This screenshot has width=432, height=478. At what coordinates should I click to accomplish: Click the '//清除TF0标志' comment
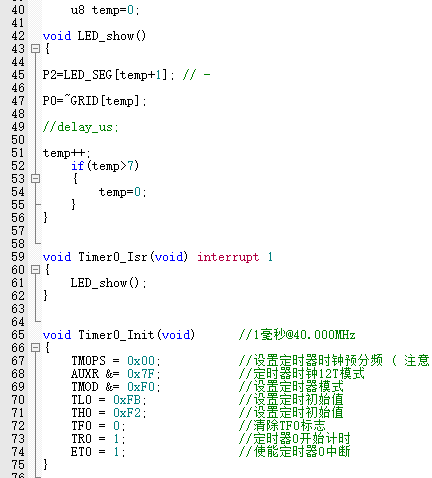pos(282,426)
